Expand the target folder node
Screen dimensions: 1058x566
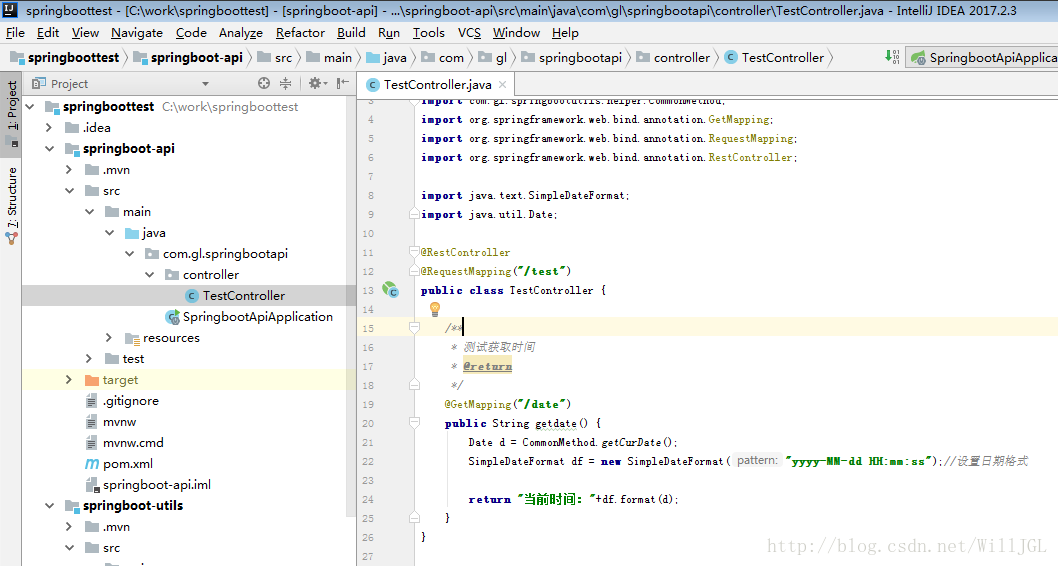(x=69, y=380)
